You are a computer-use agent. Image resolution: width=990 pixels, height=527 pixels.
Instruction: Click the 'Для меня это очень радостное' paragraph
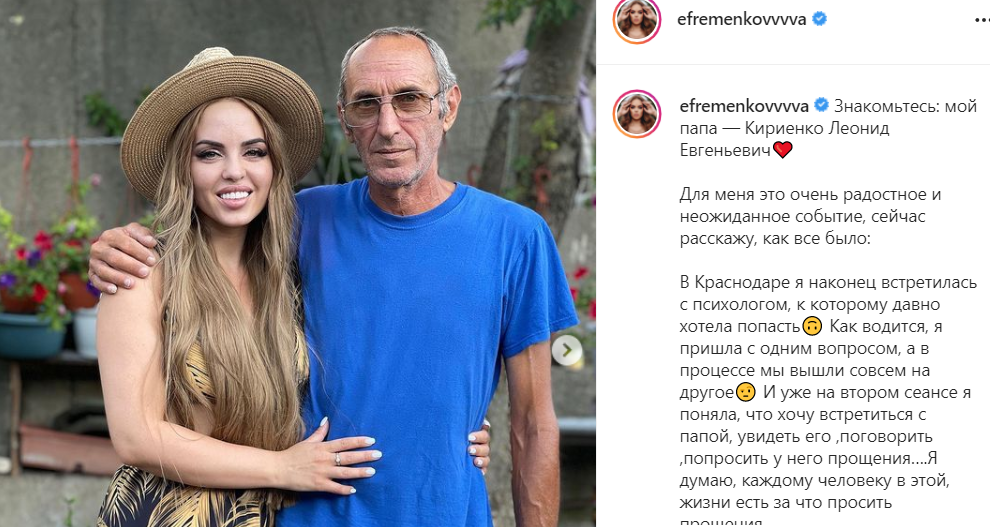pos(811,216)
